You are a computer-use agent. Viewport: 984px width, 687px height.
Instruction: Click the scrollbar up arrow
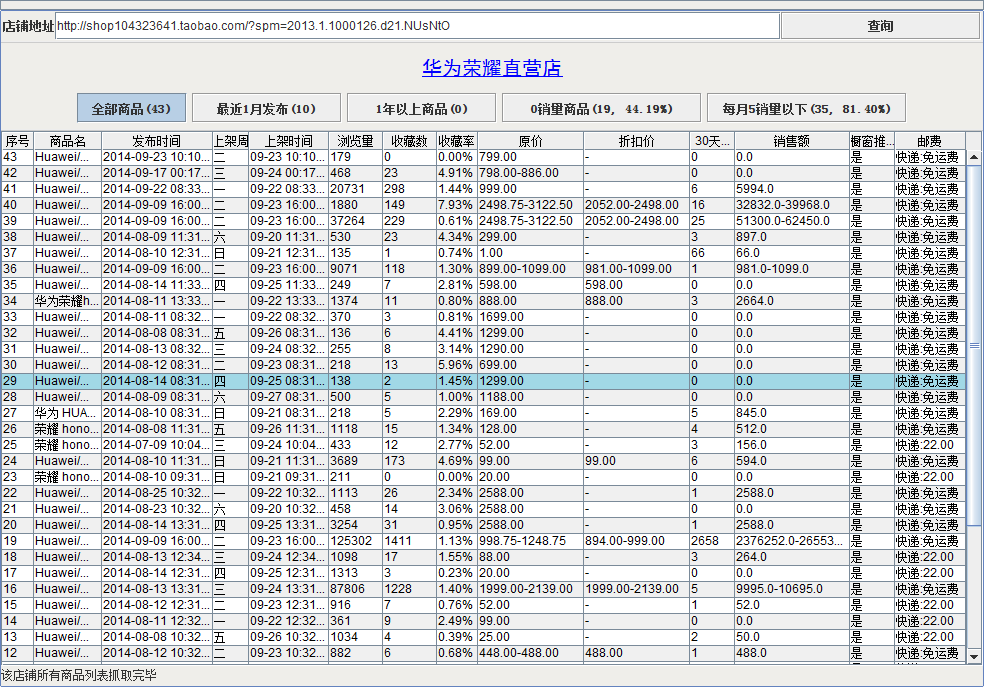pyautogui.click(x=973, y=156)
